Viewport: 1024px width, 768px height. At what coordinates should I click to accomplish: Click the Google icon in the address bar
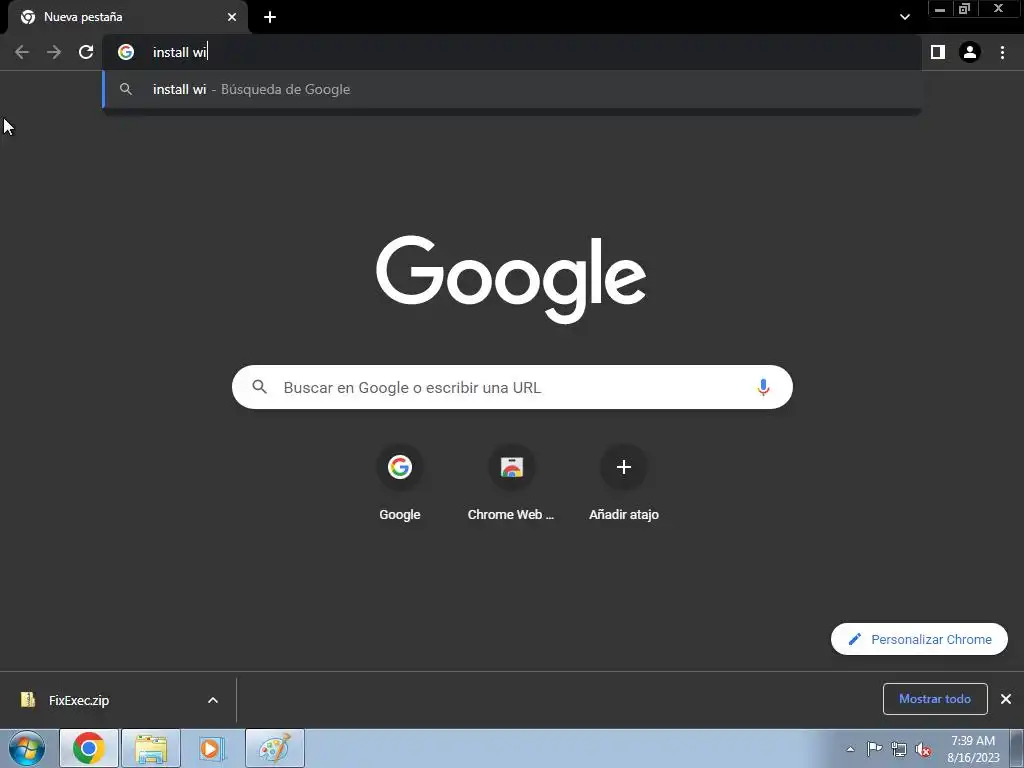click(126, 52)
